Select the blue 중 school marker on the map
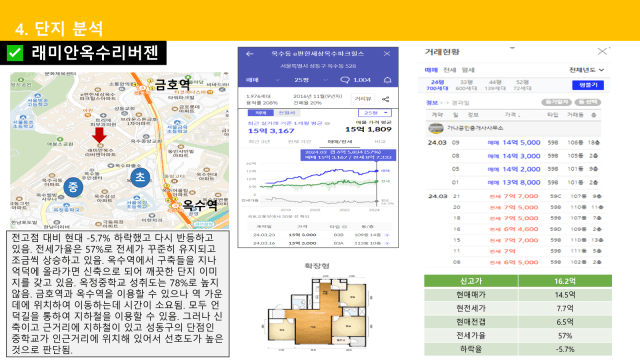The width and height of the screenshot is (640, 360). click(73, 187)
